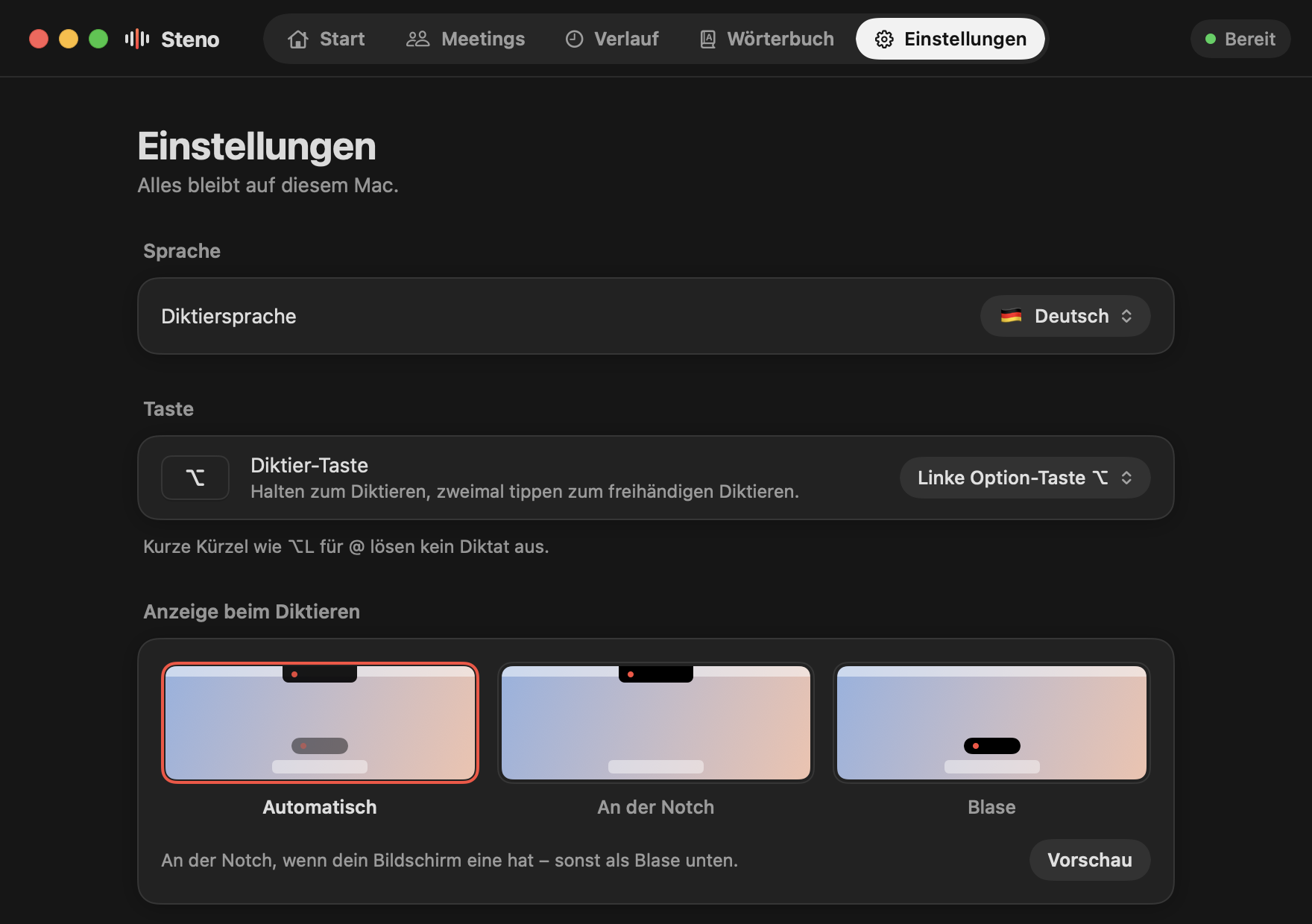Switch to the Meetings tab
This screenshot has height=924, width=1312.
point(465,39)
